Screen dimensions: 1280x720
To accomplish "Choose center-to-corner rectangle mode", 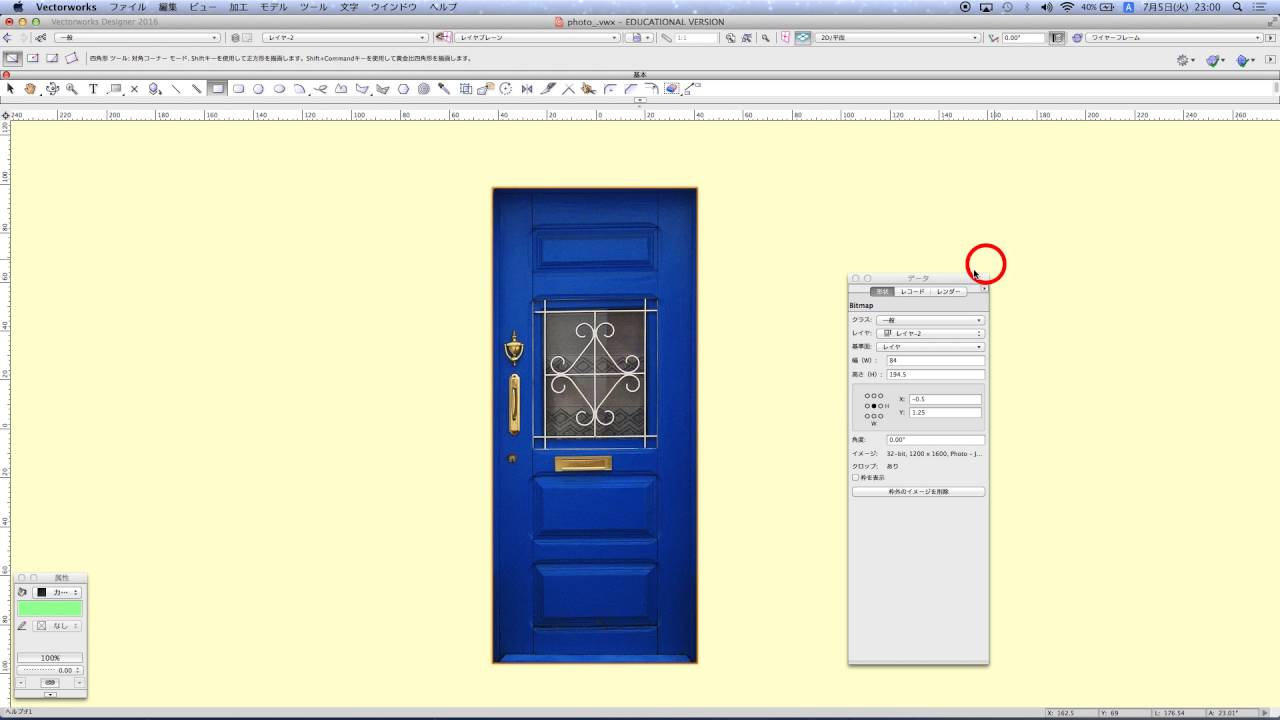I will 33,58.
